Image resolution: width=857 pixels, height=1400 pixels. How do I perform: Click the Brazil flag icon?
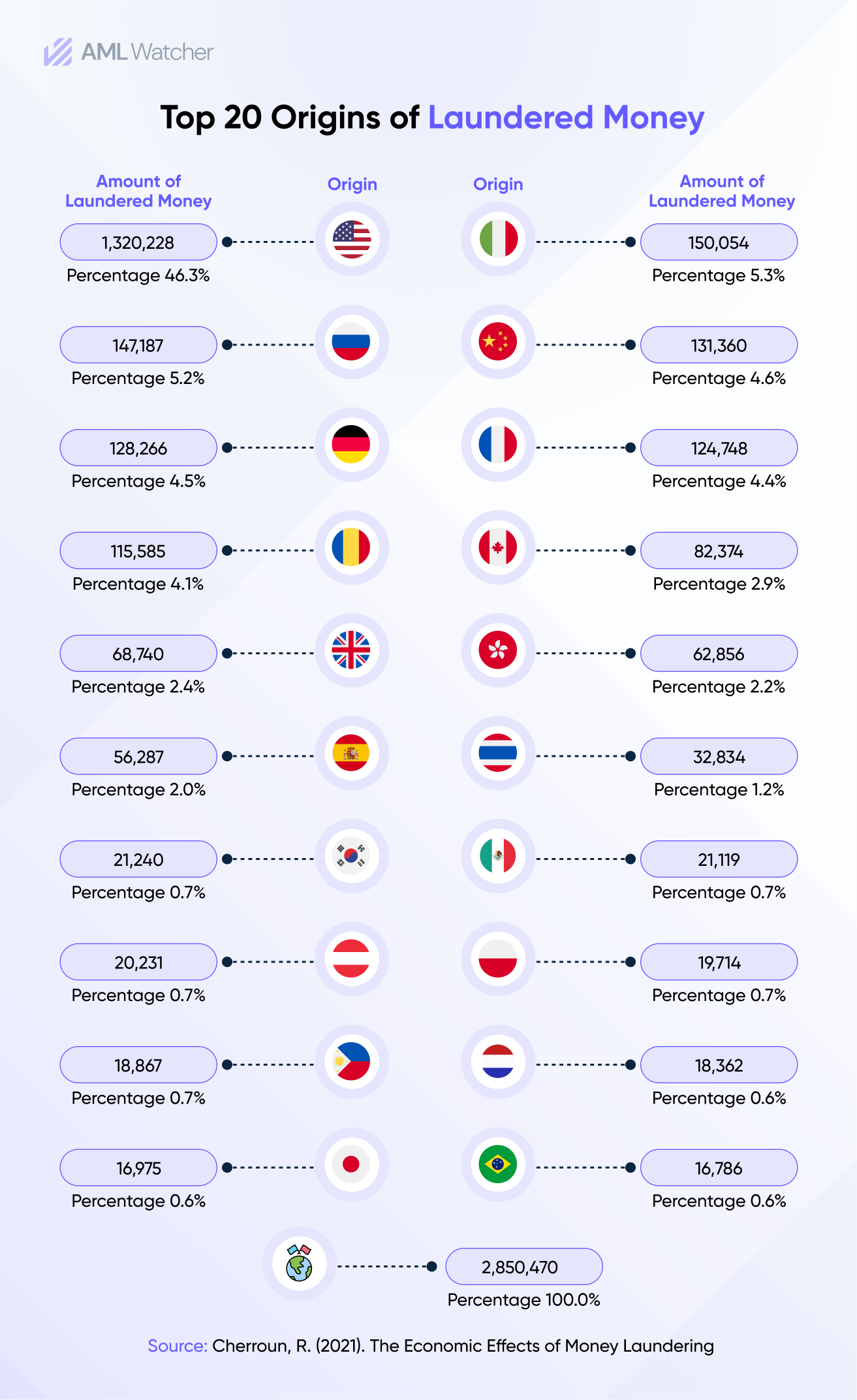click(x=498, y=1165)
